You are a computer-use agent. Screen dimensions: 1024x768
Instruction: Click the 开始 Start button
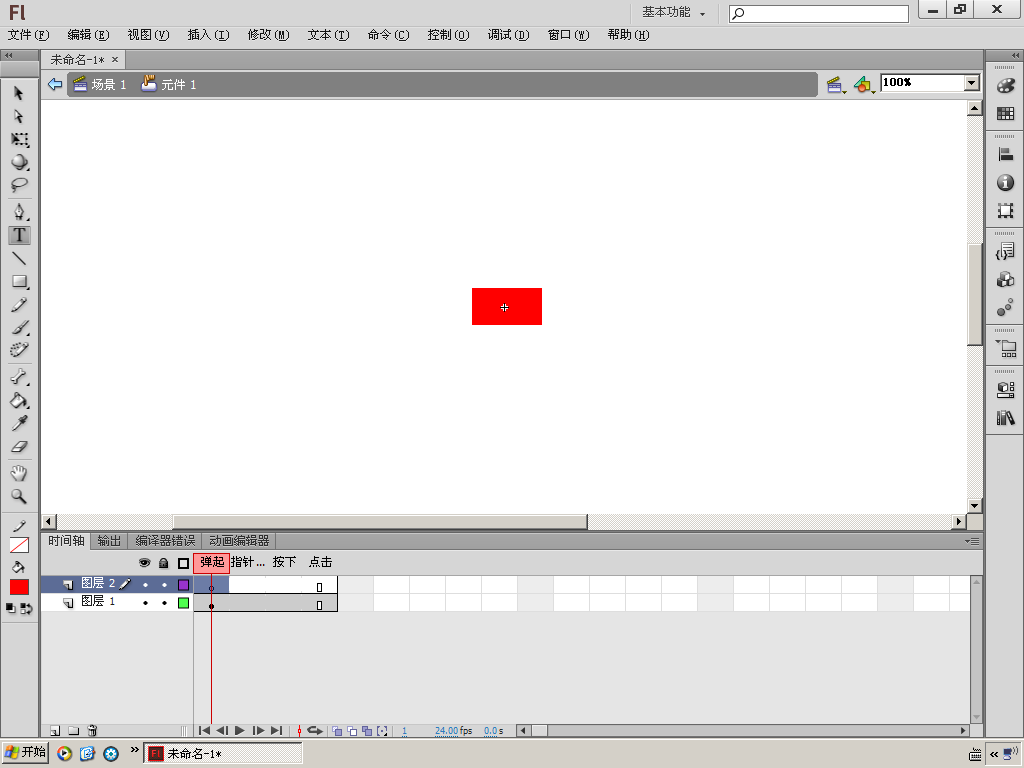(25, 753)
